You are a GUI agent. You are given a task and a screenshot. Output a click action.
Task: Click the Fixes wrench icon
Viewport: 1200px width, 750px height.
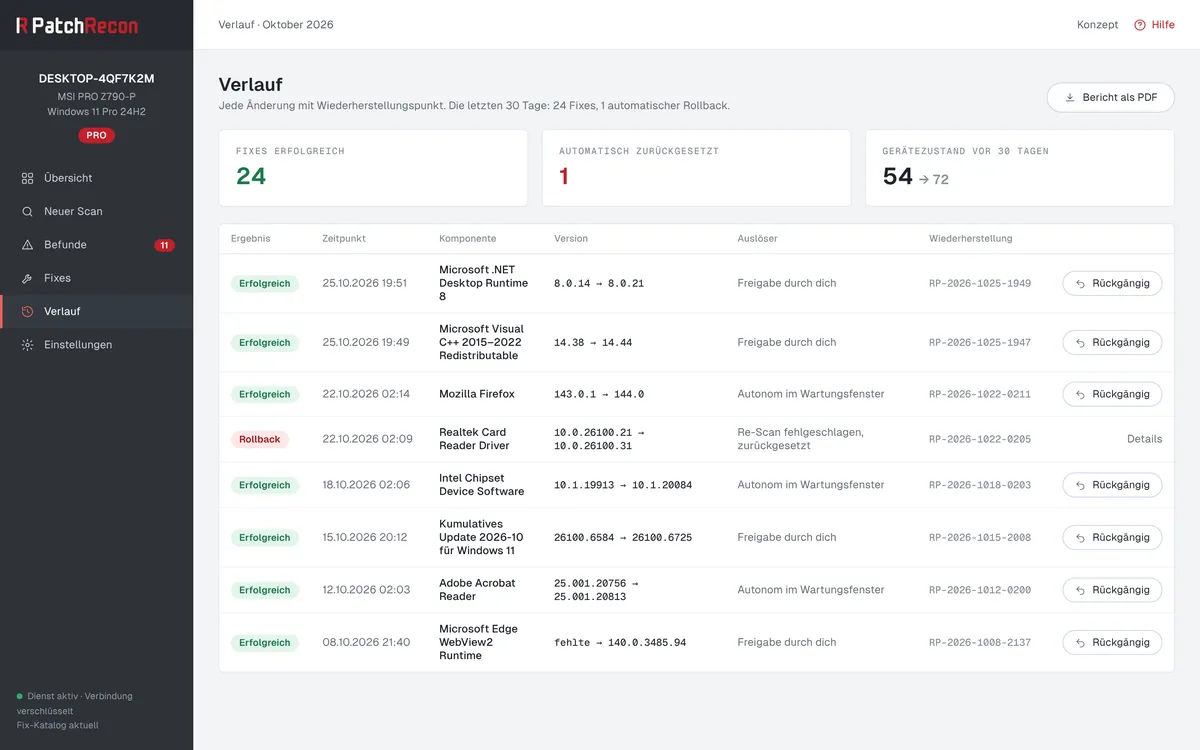point(27,278)
